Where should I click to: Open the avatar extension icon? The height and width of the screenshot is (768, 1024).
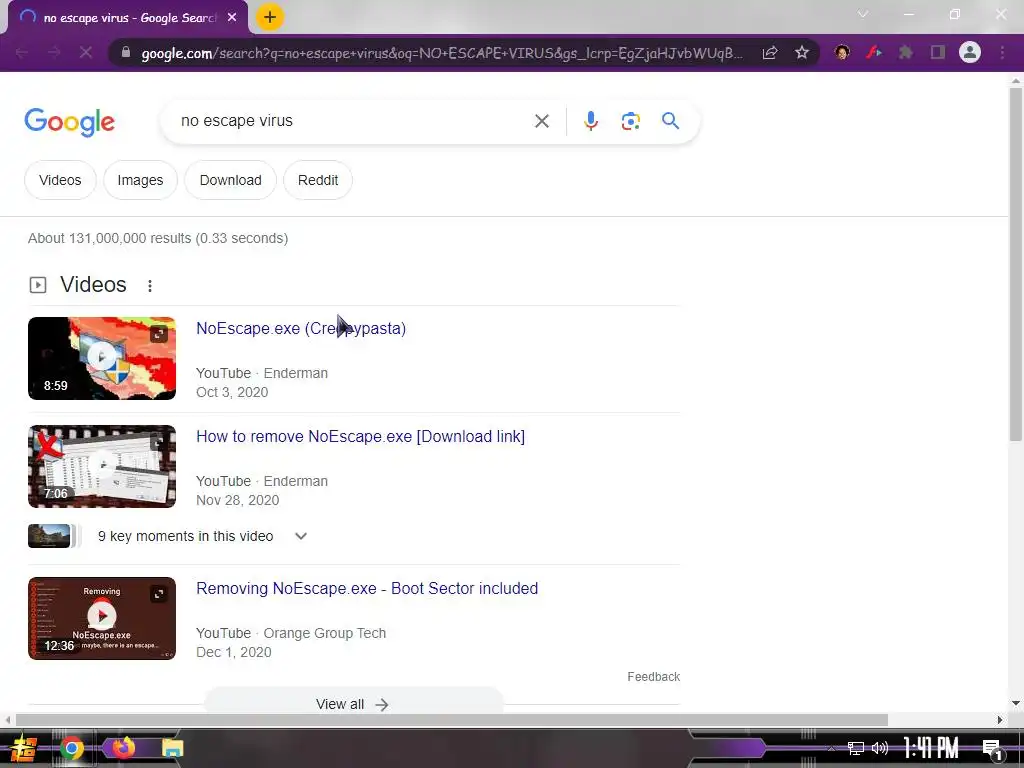[x=842, y=52]
